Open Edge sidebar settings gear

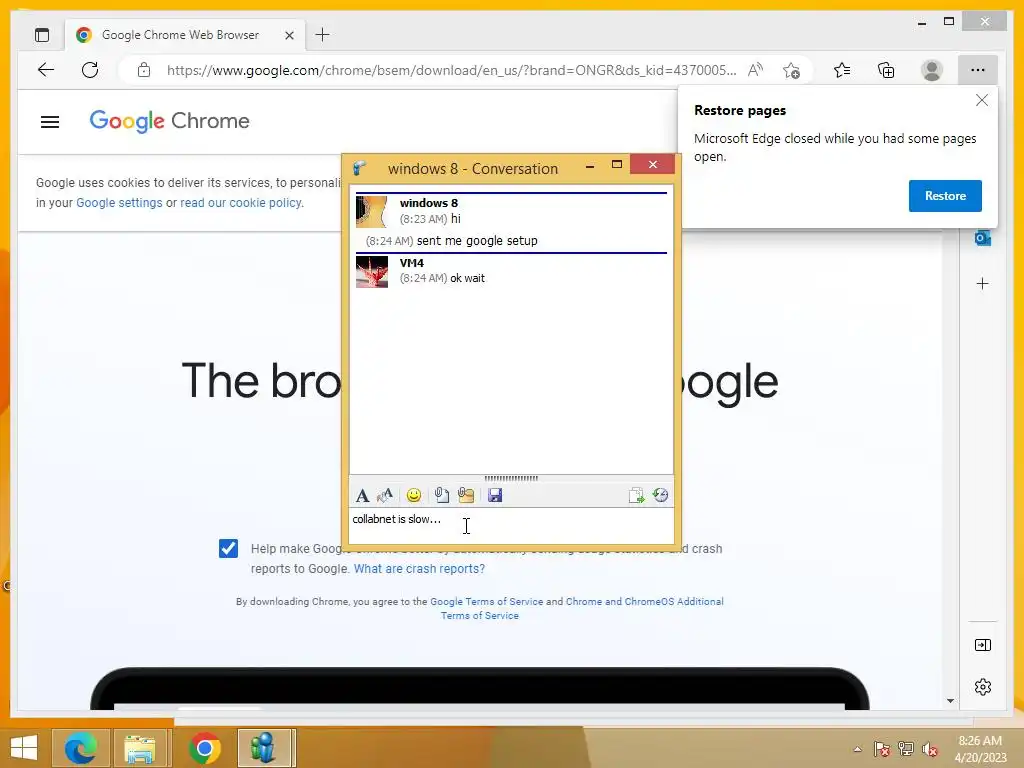(982, 687)
